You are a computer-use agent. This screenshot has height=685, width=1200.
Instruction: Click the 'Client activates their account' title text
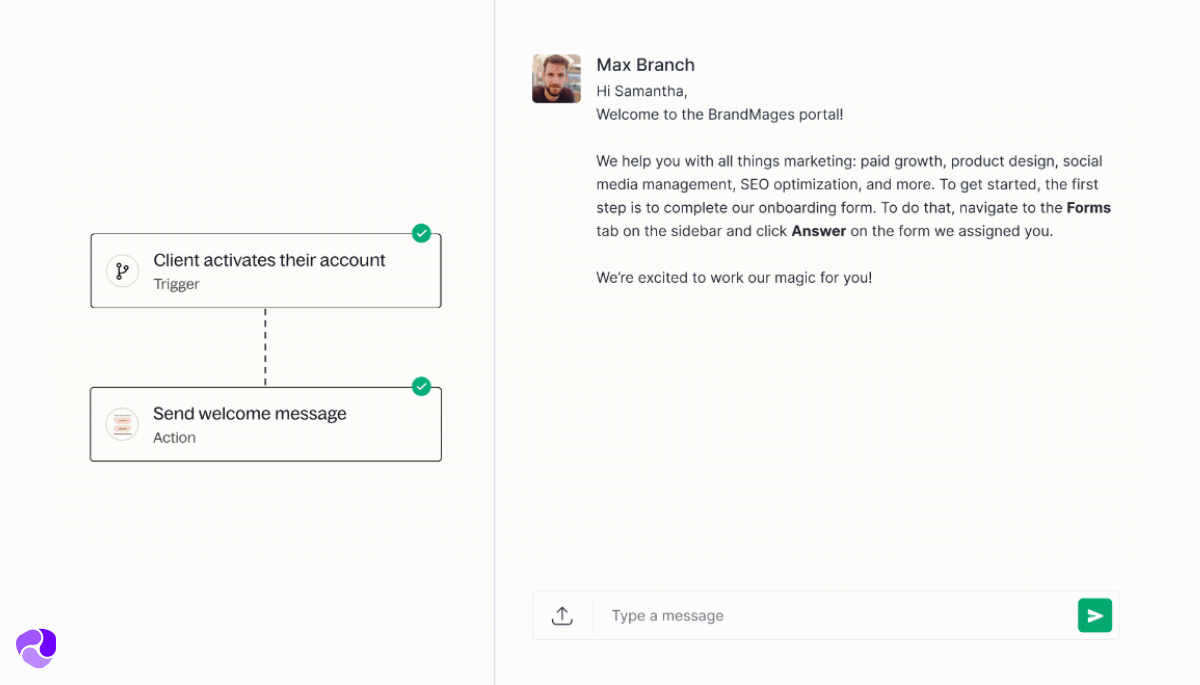click(x=269, y=260)
